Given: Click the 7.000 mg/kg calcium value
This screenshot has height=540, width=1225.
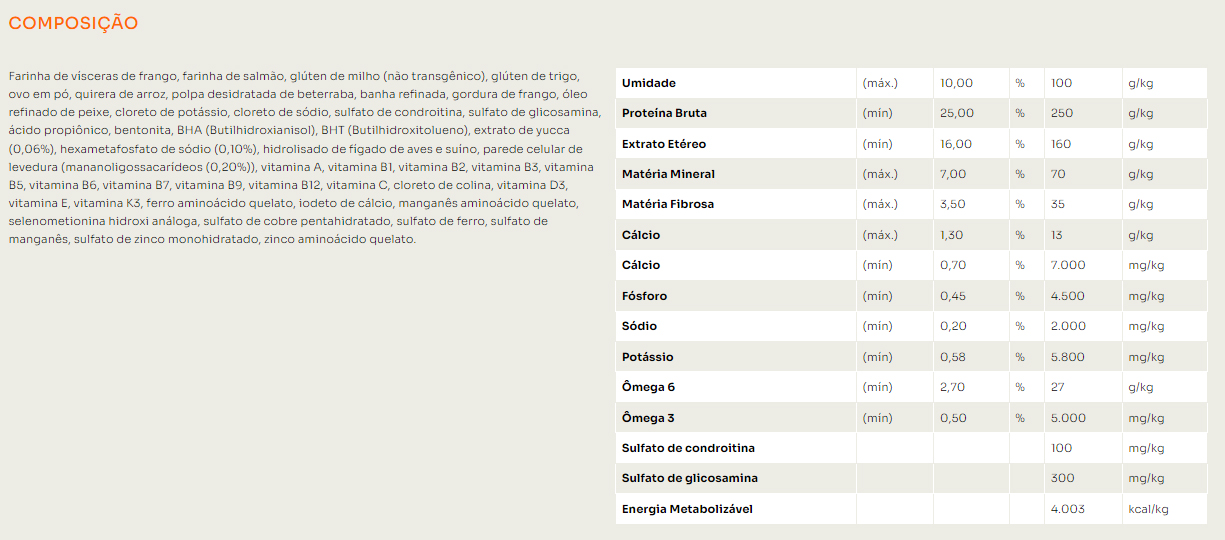Looking at the screenshot, I should [1068, 265].
